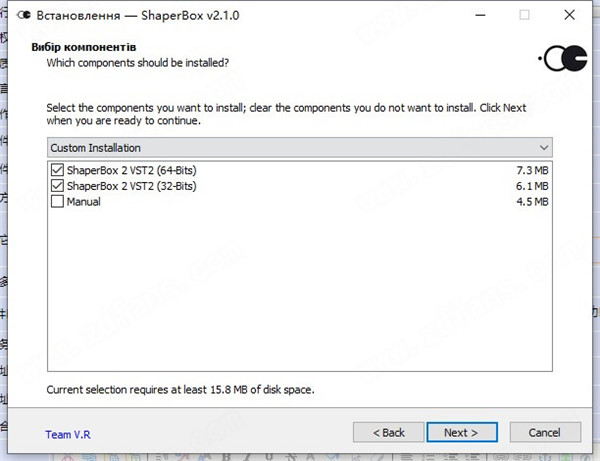Go back with the Back button

tap(388, 432)
